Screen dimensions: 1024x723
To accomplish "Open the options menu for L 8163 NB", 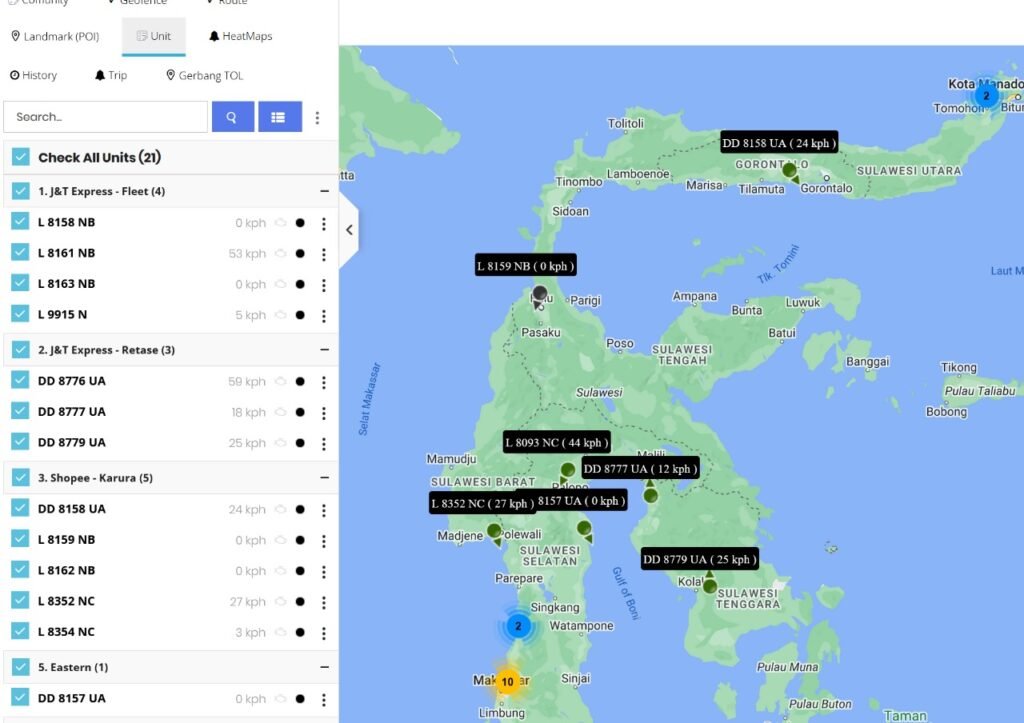I will tap(324, 285).
